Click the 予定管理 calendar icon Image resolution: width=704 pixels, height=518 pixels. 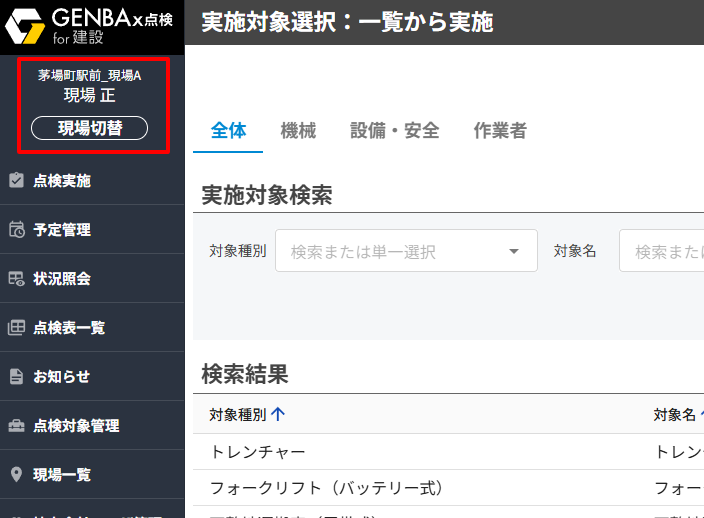click(16, 230)
